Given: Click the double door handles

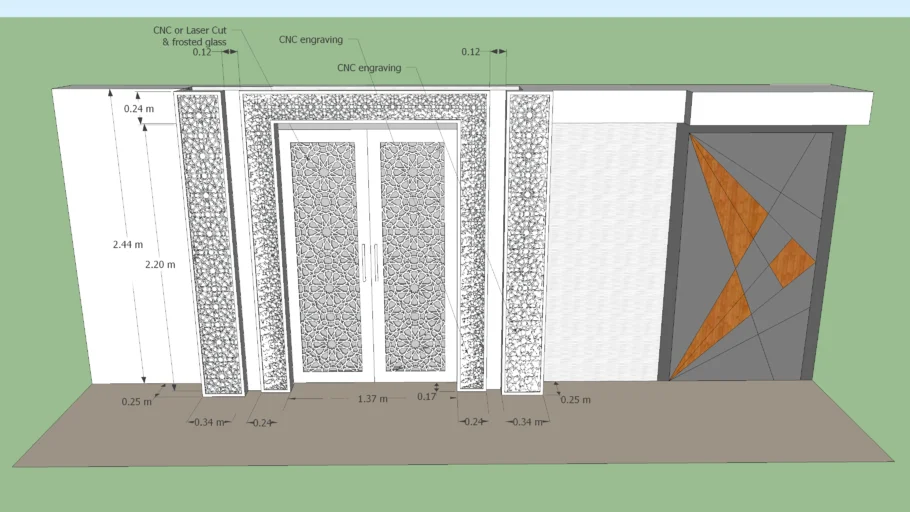Looking at the screenshot, I should [370, 263].
